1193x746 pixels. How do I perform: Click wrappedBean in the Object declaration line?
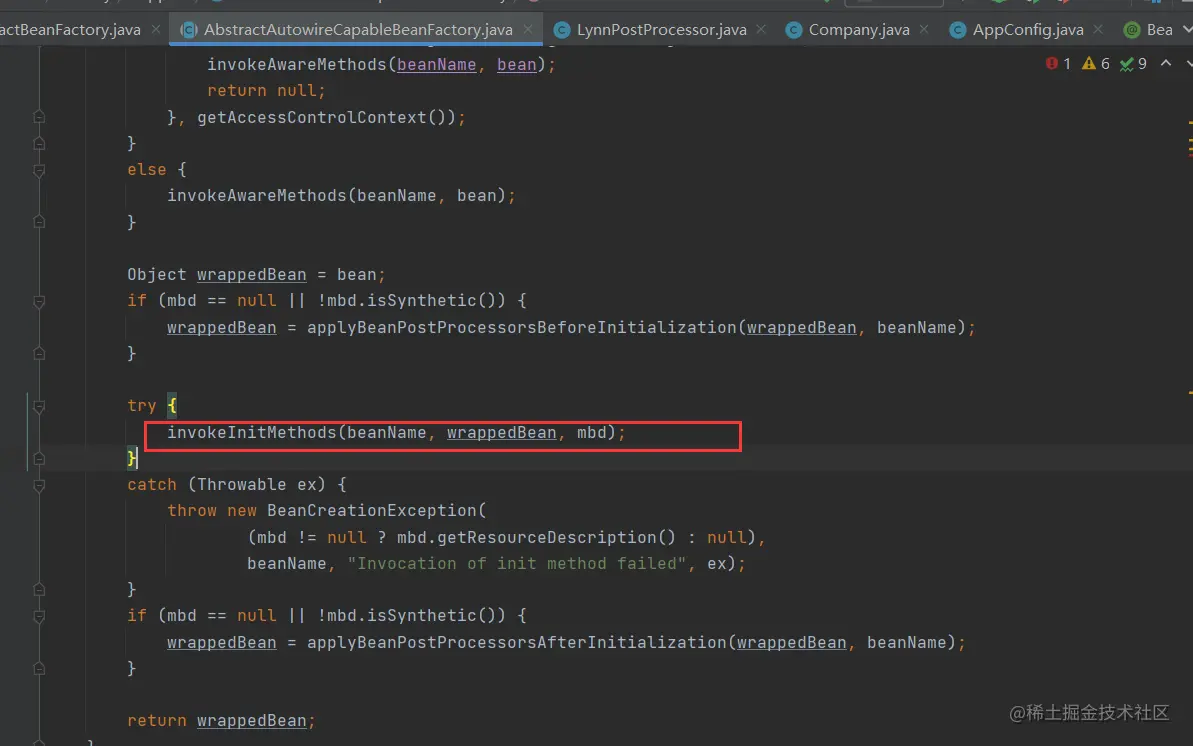coord(252,275)
